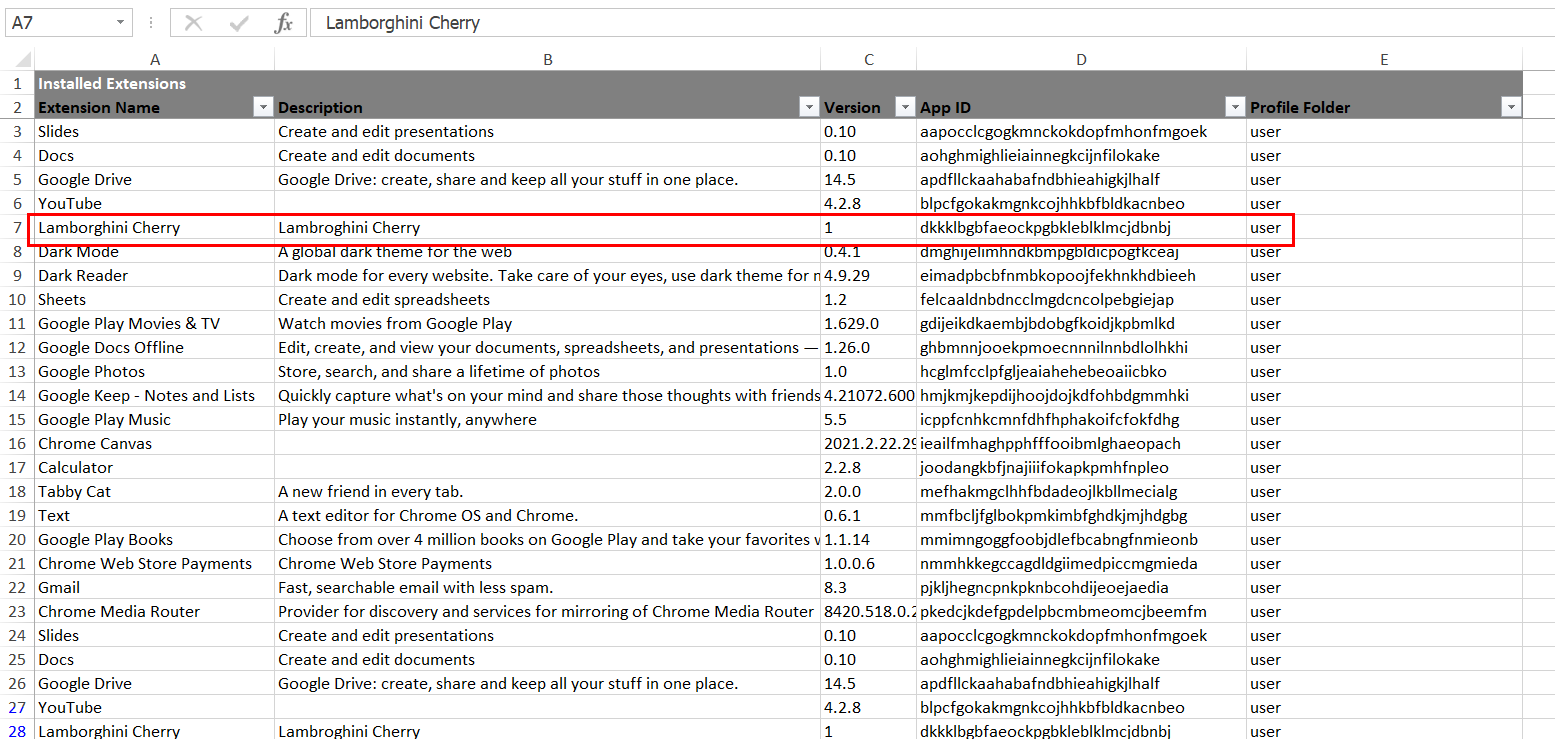
Task: Select column A header
Action: pos(155,60)
